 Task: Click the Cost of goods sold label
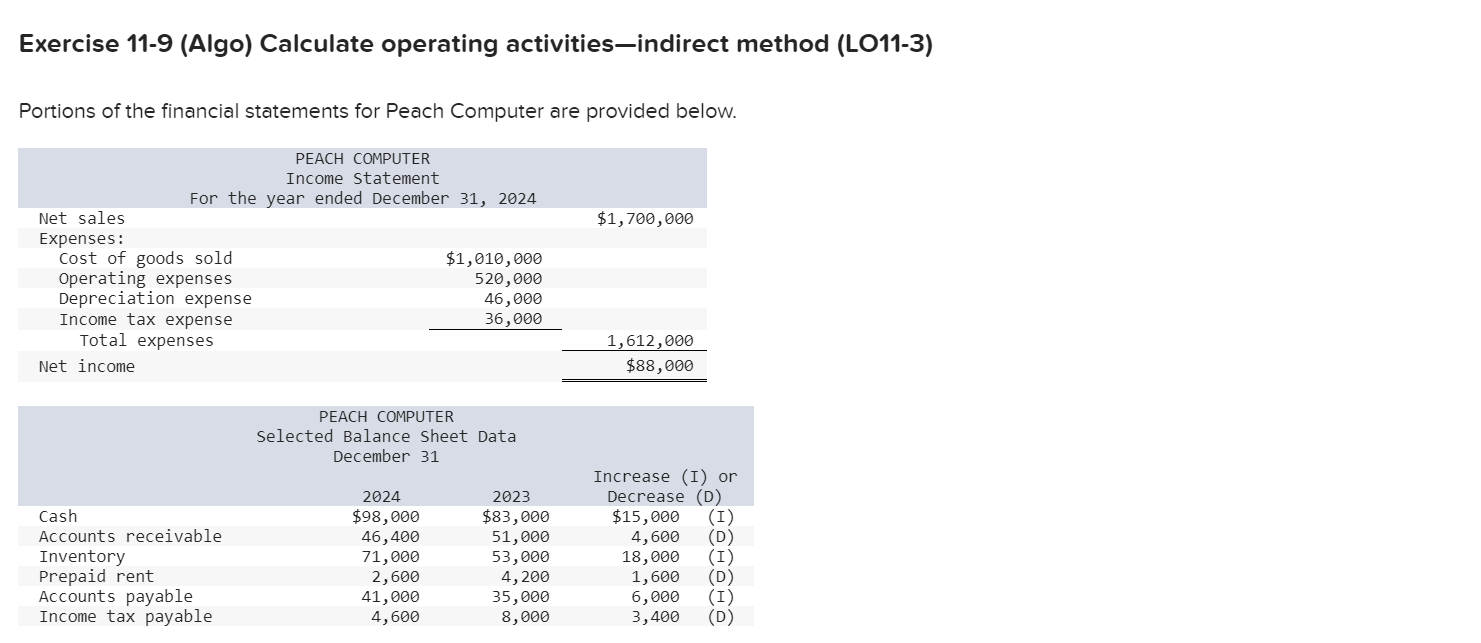coord(146,258)
